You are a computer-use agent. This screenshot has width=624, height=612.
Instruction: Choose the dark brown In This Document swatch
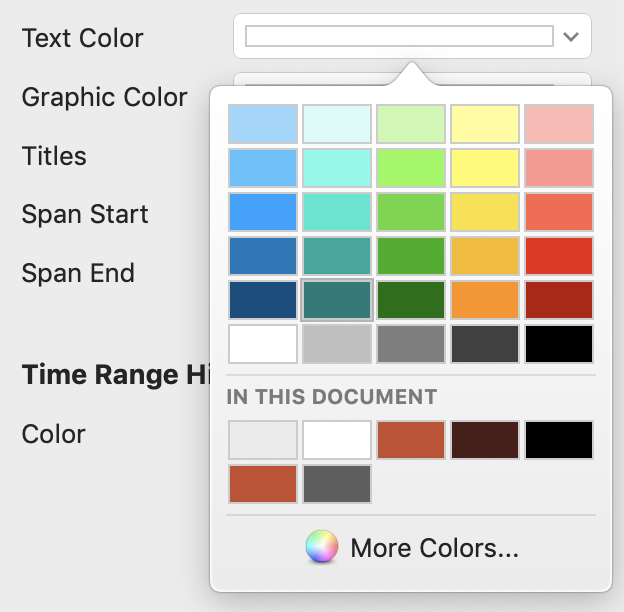(485, 440)
